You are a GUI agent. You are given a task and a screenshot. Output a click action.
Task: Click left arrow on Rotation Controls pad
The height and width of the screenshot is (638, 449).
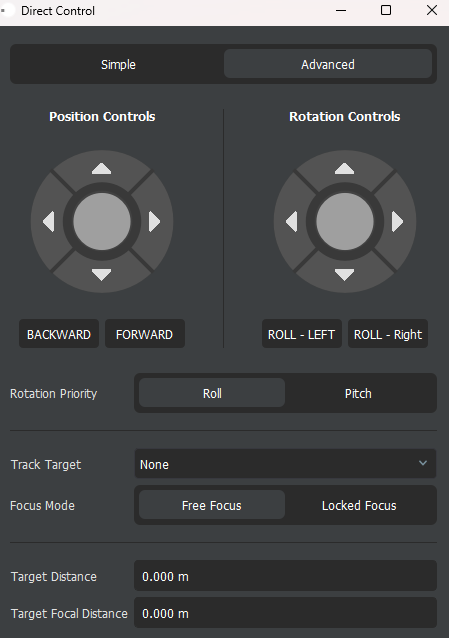(291, 222)
